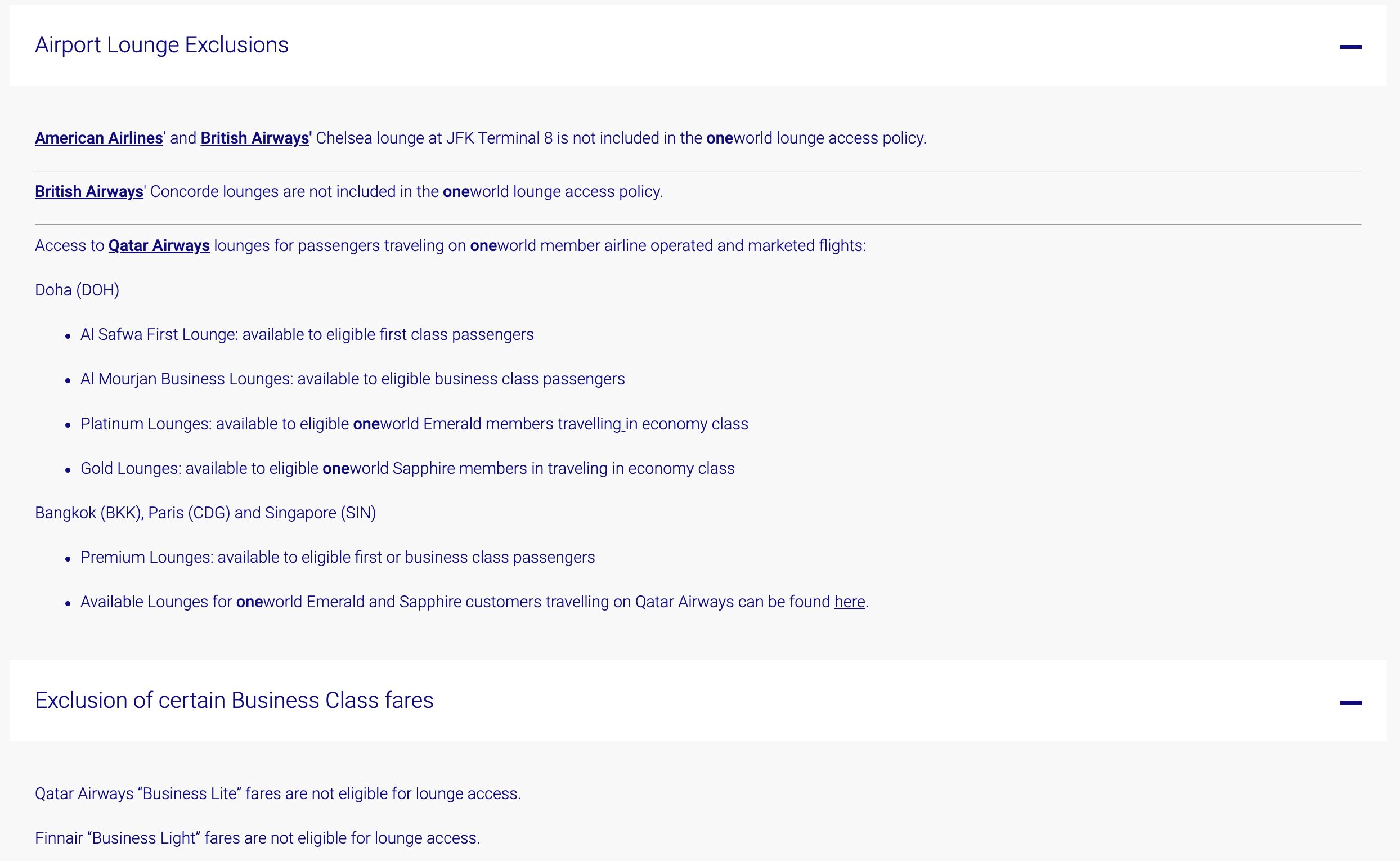Follow British Airways link in Concorde lounges sentence
This screenshot has width=1400, height=861.
89,192
